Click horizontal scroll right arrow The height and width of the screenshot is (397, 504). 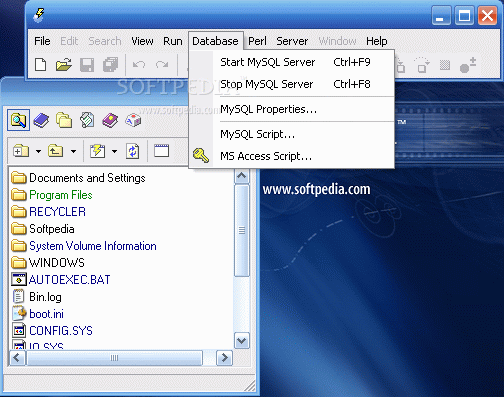[224, 358]
